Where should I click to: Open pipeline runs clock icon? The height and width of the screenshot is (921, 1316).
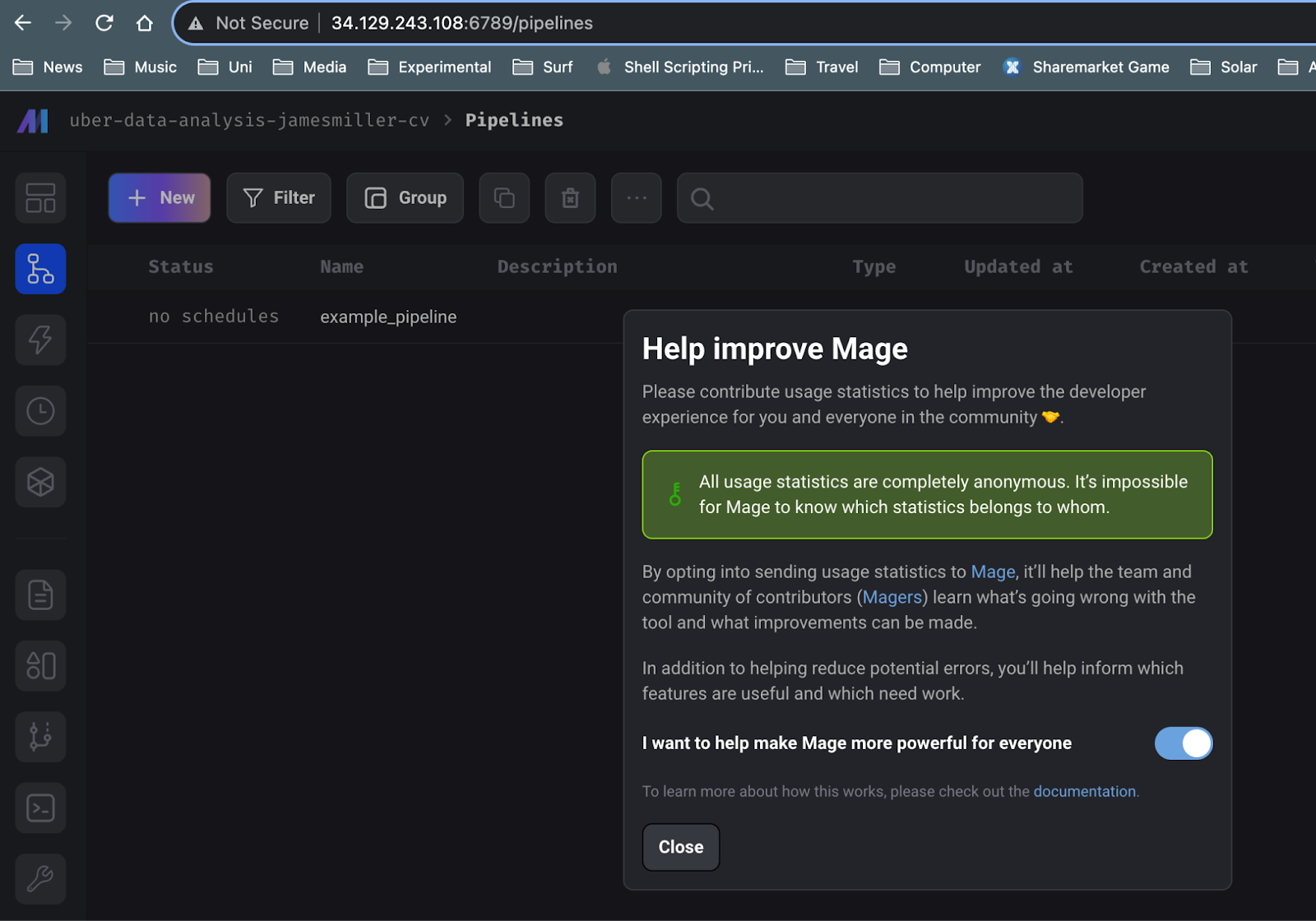tap(40, 411)
